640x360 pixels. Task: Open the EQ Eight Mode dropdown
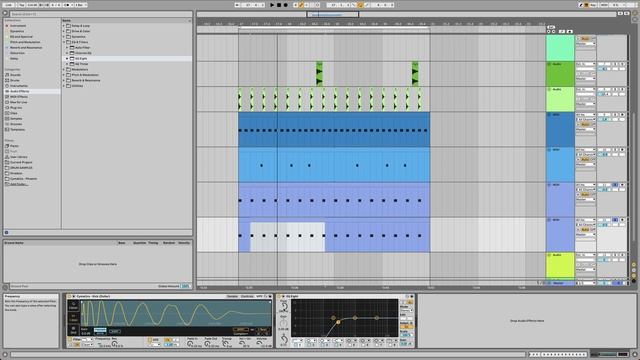coord(406,310)
